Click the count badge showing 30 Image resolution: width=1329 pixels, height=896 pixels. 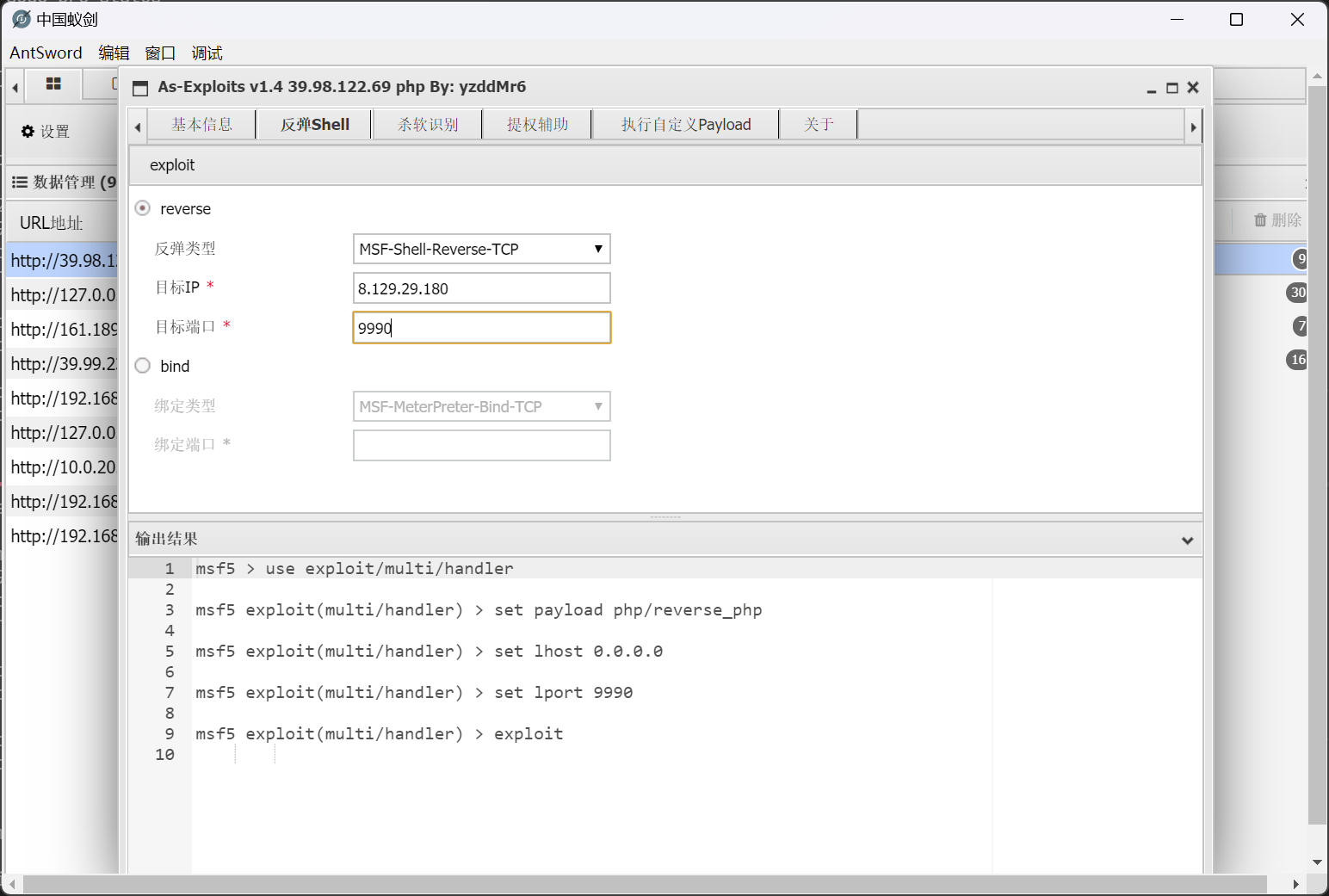point(1297,293)
